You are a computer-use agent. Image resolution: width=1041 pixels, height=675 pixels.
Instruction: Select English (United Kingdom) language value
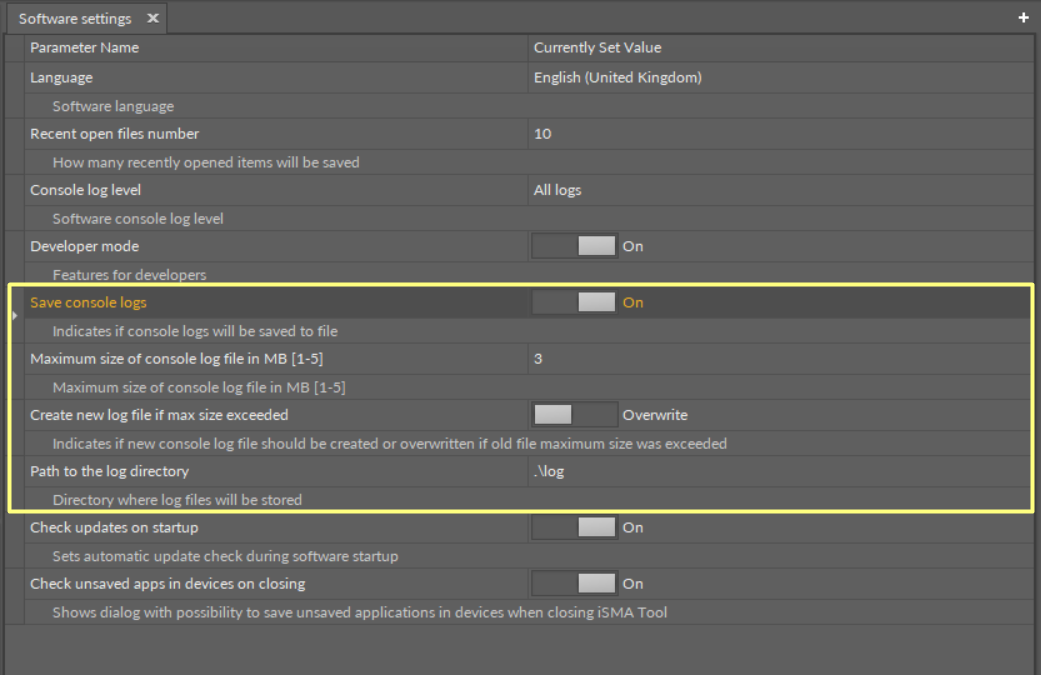pyautogui.click(x=617, y=77)
